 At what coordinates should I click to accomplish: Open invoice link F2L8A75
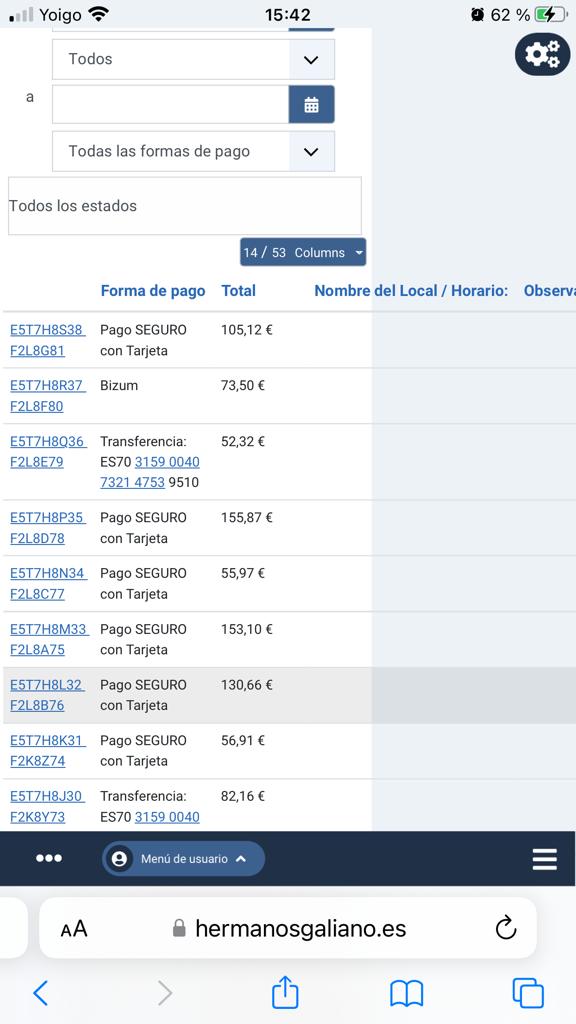37,650
